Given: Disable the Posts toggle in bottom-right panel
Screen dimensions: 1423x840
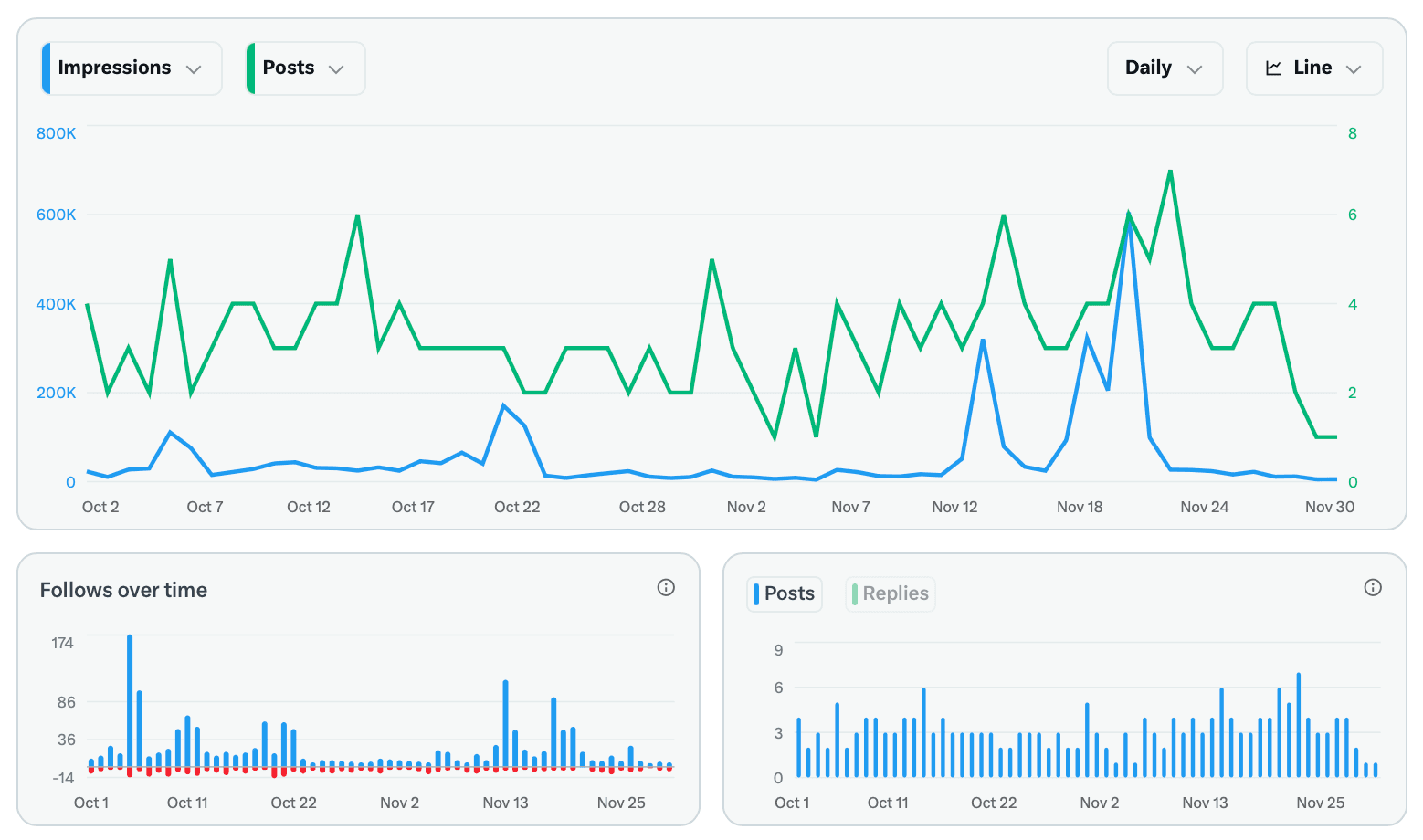Looking at the screenshot, I should pos(784,593).
